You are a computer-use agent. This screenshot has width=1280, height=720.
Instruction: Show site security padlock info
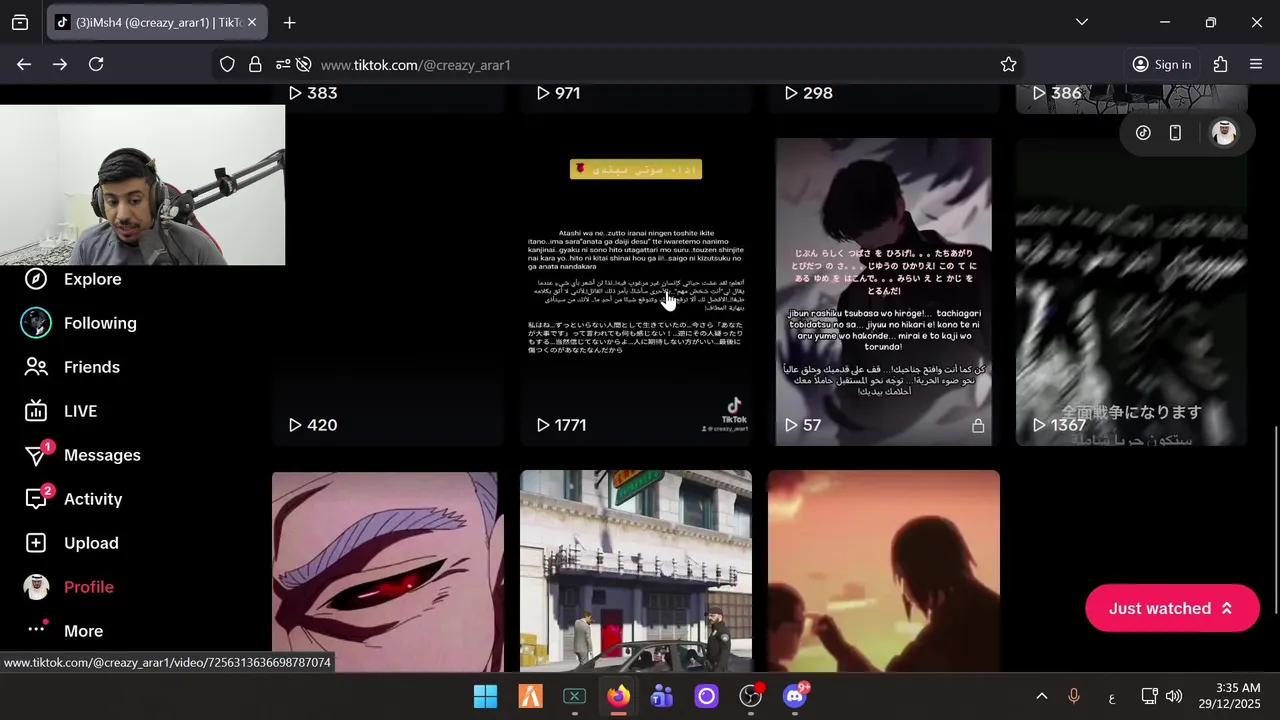tap(255, 64)
